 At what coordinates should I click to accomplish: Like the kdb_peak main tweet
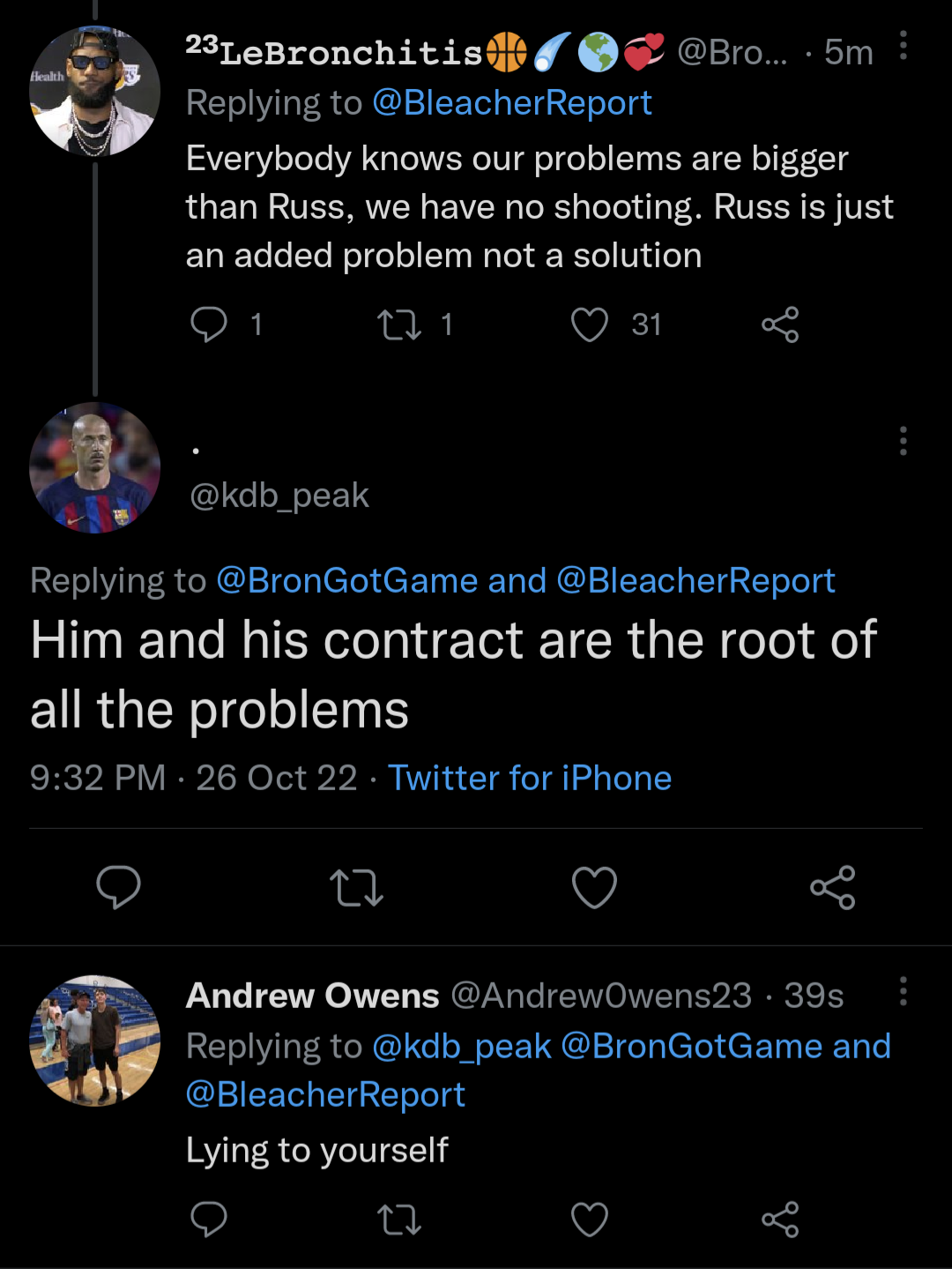(x=594, y=887)
